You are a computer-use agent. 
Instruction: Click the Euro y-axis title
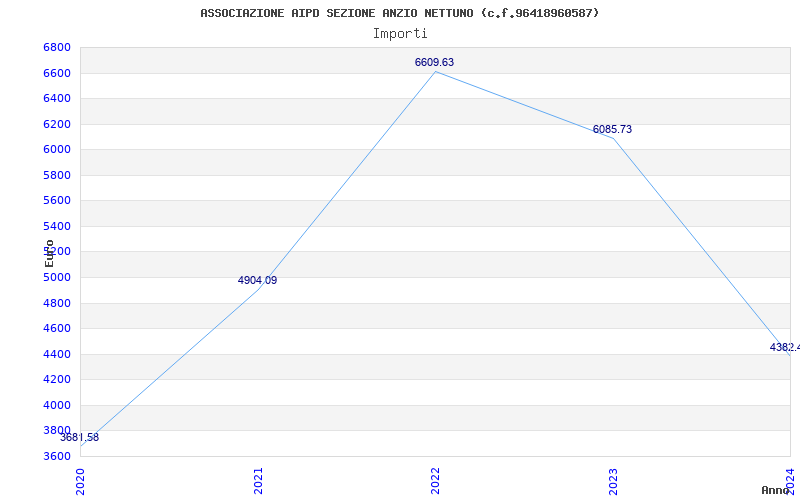click(x=49, y=254)
